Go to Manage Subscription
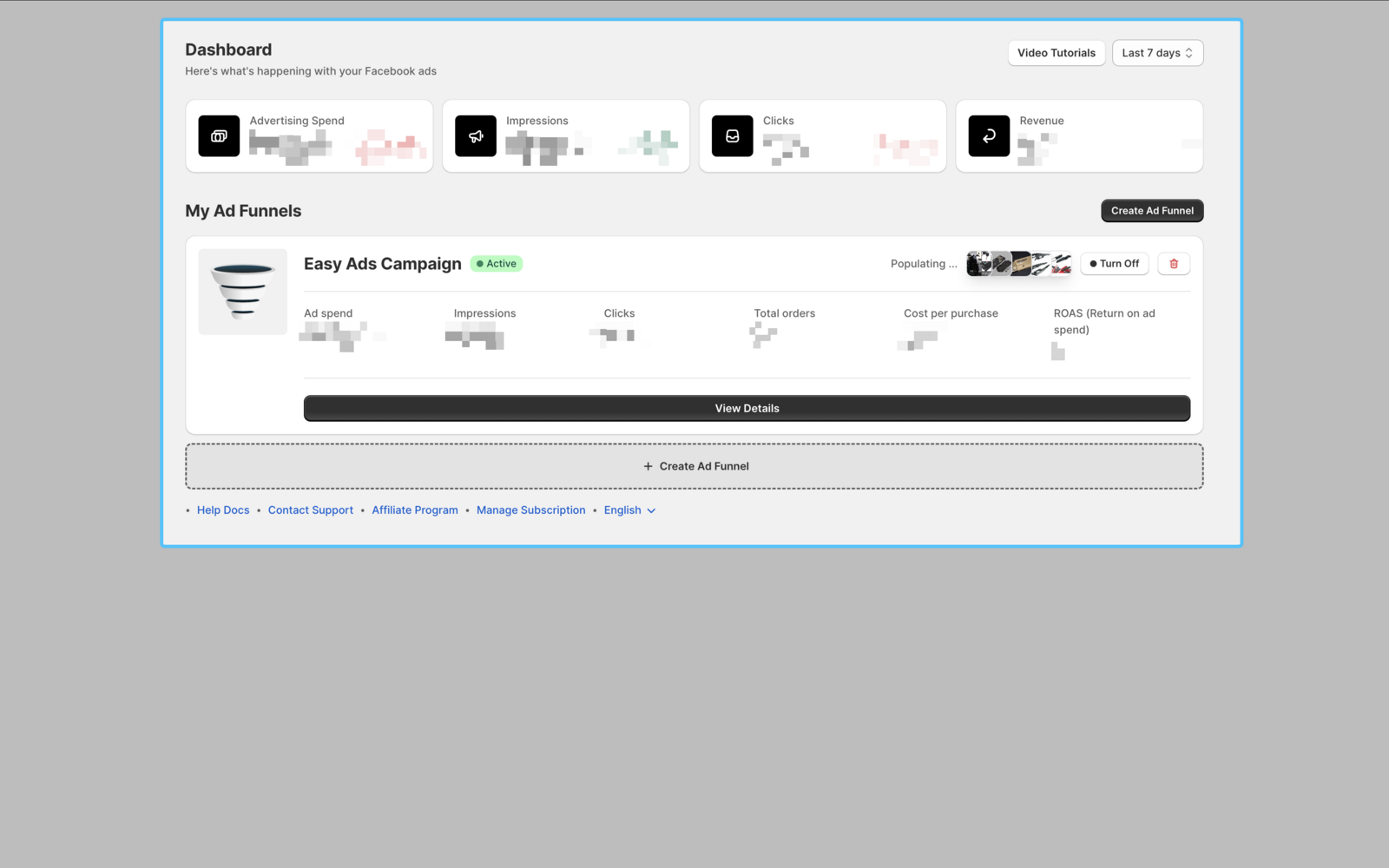1389x868 pixels. pos(530,510)
